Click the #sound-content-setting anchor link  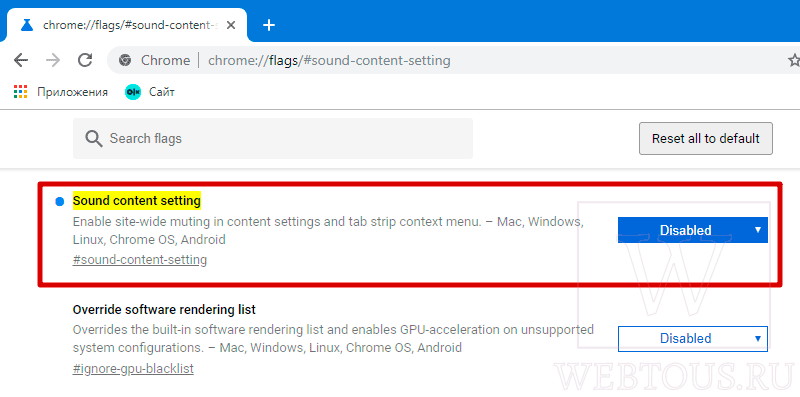(140, 260)
